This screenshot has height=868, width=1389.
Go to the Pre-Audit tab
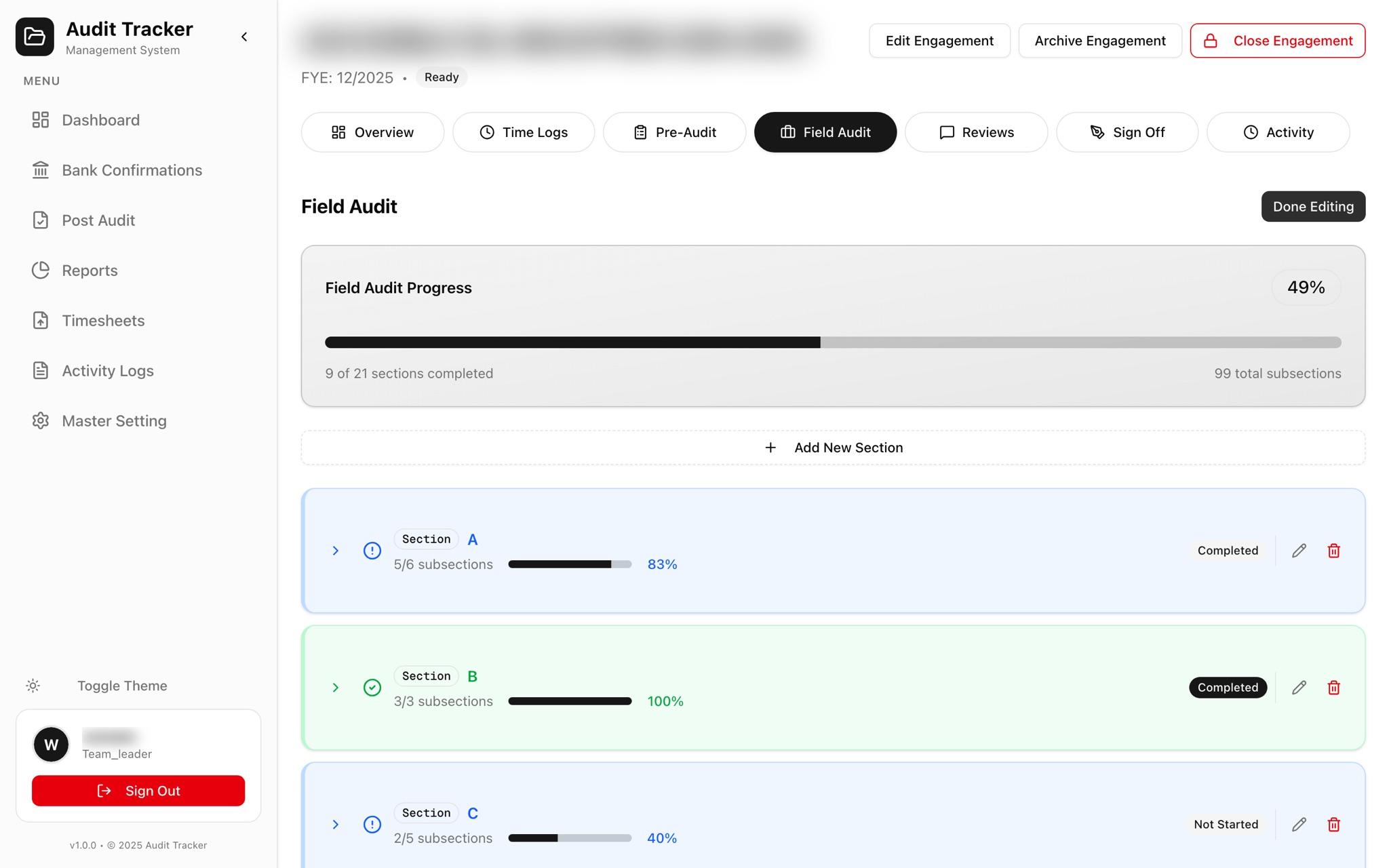pos(674,132)
